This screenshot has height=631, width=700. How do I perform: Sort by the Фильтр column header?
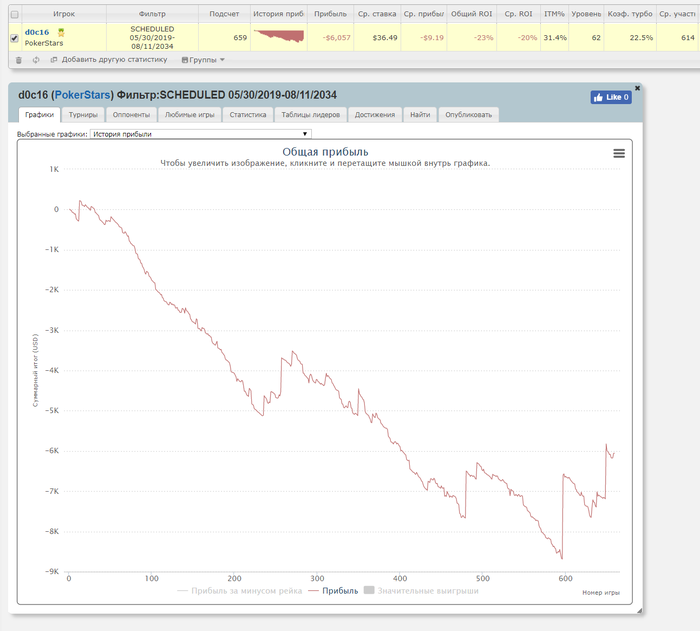152,14
